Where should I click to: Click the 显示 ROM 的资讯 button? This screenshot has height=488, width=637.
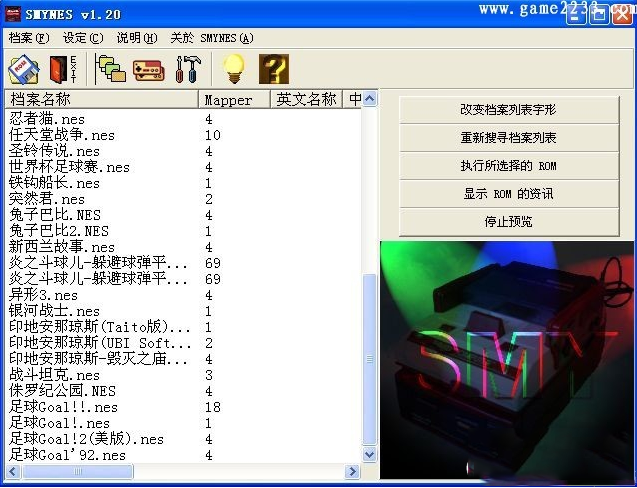[x=509, y=194]
